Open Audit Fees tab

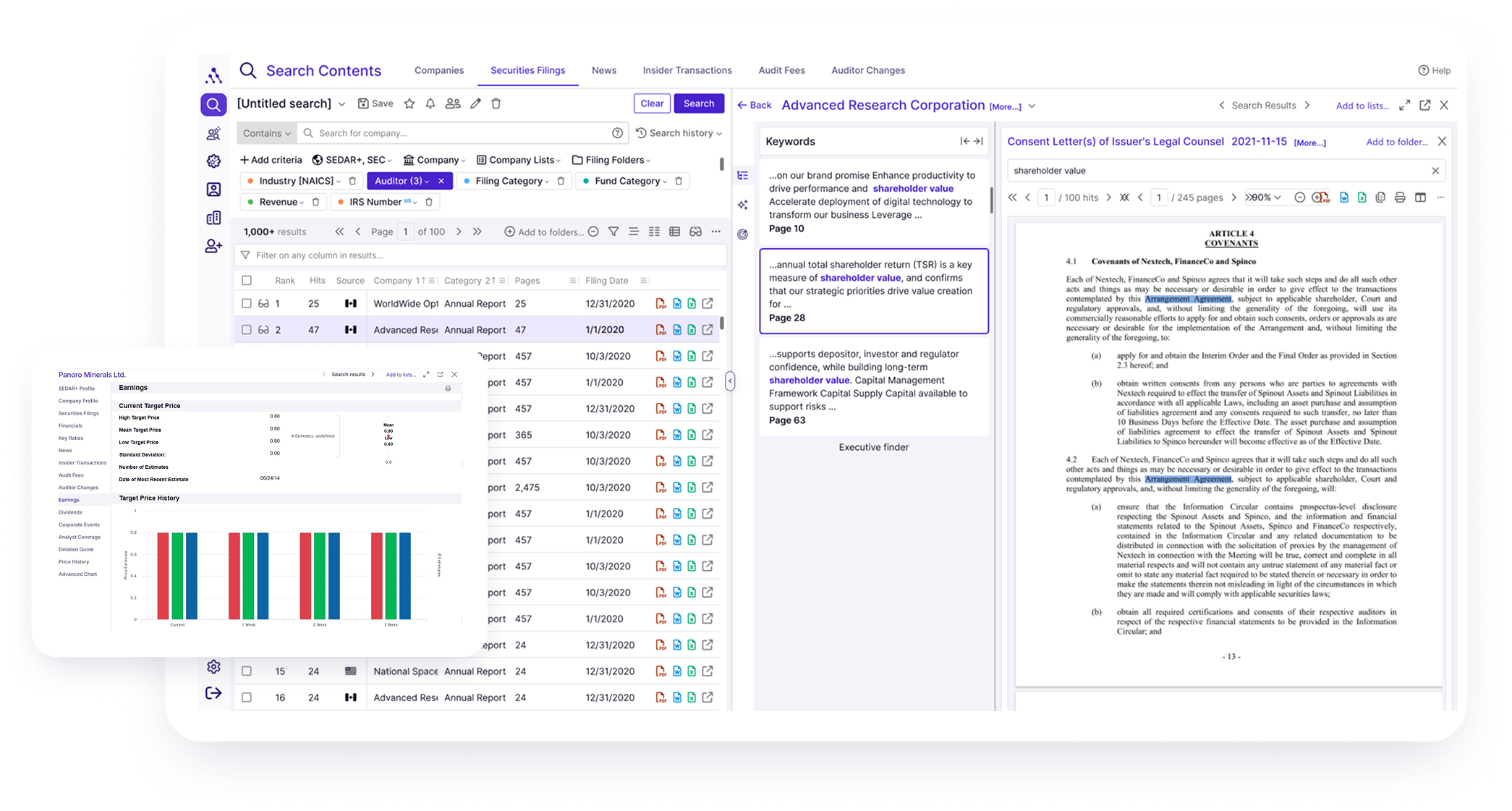click(781, 70)
